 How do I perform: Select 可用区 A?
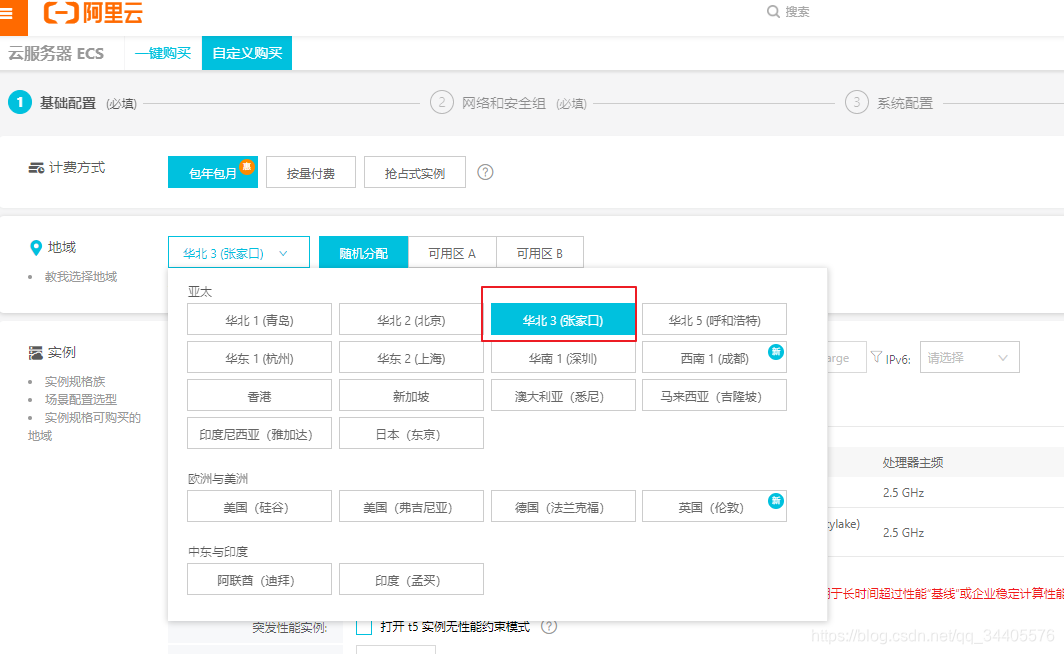point(452,253)
